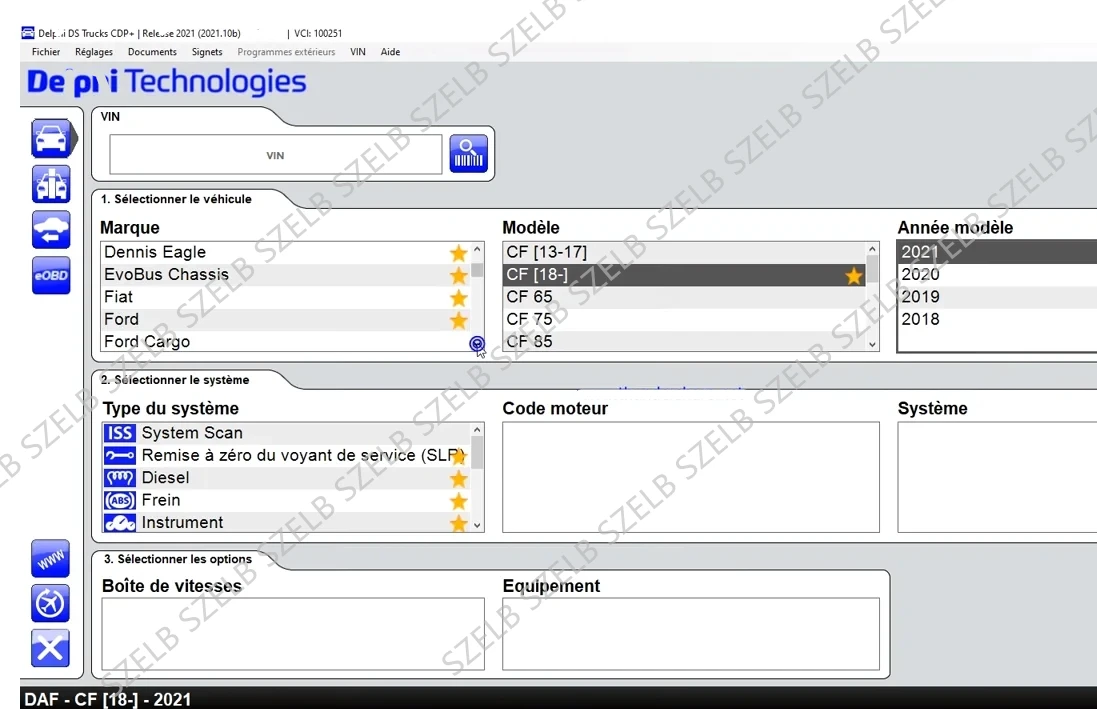Open the Documents menu

153,52
